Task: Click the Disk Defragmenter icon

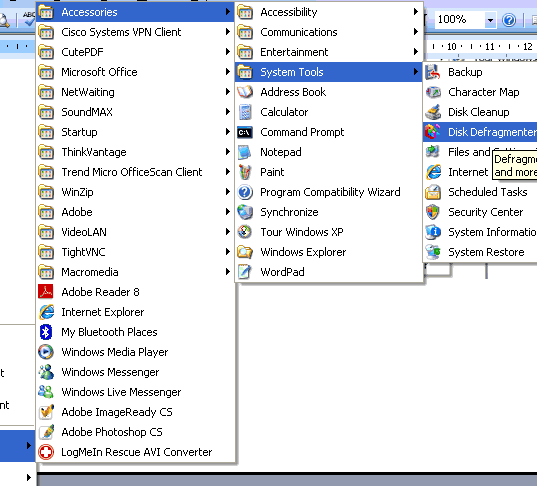Action: tap(433, 132)
